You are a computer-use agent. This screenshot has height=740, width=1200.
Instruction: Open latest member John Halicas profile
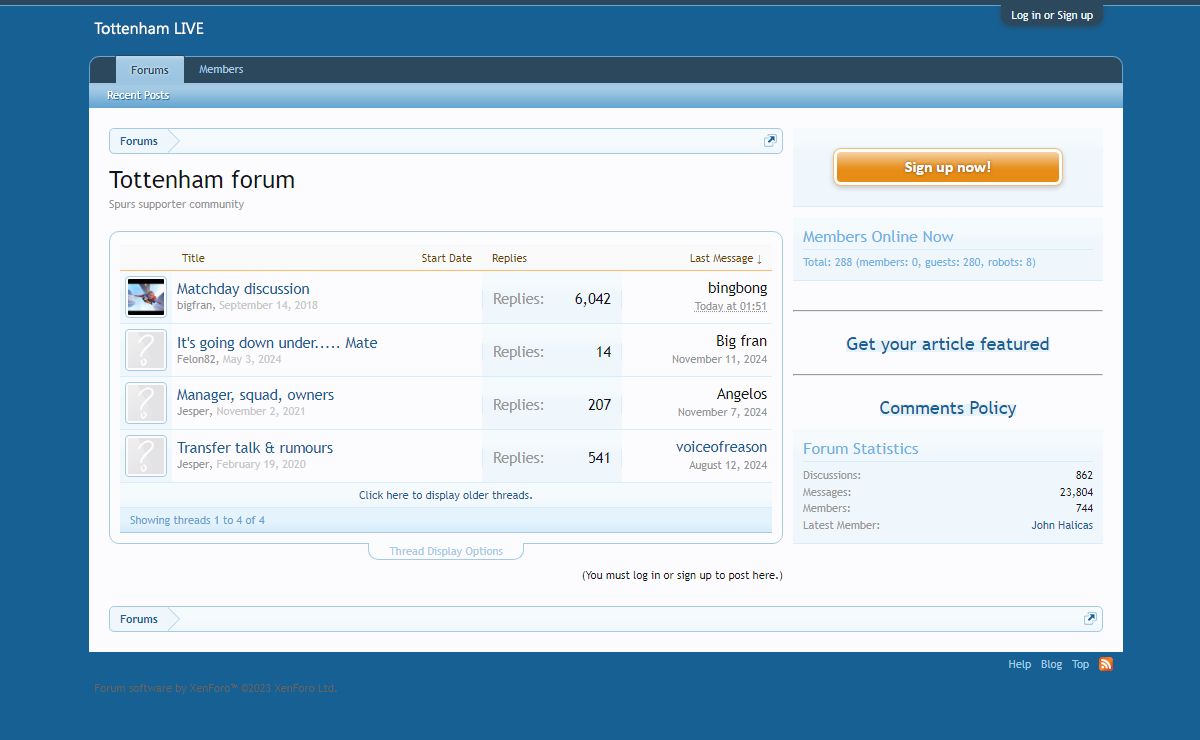pyautogui.click(x=1062, y=525)
